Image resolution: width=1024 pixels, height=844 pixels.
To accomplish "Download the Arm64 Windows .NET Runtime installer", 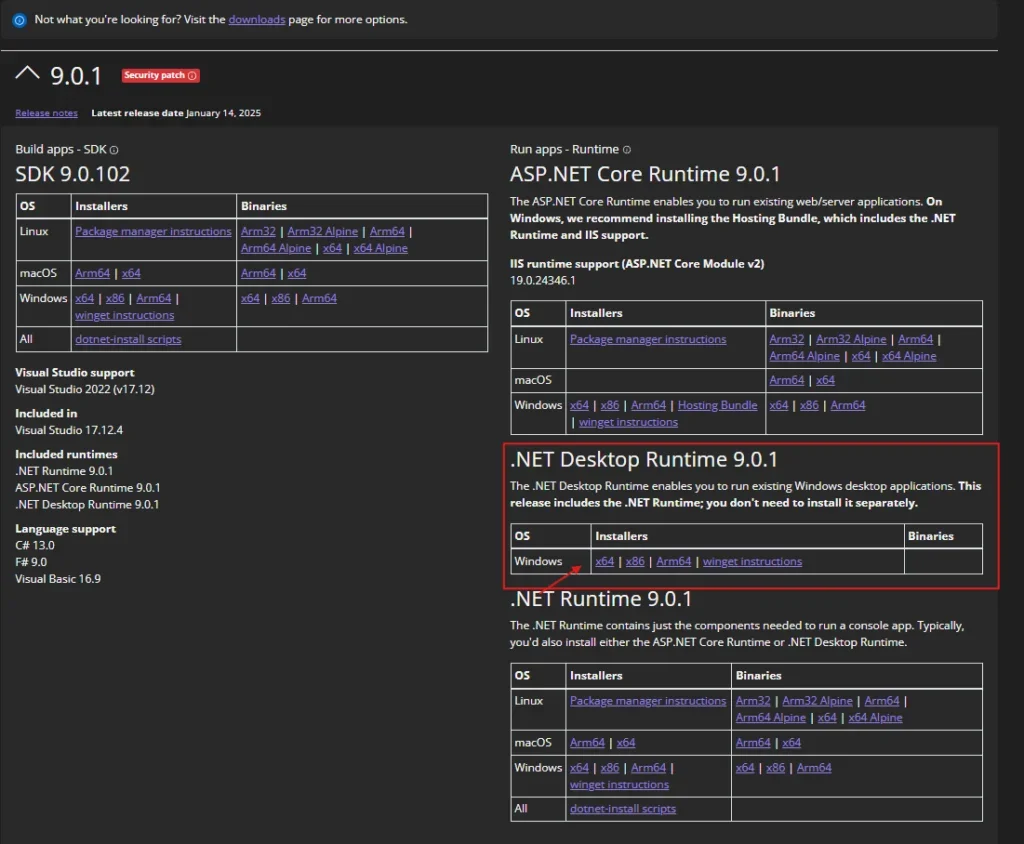I will tap(647, 766).
